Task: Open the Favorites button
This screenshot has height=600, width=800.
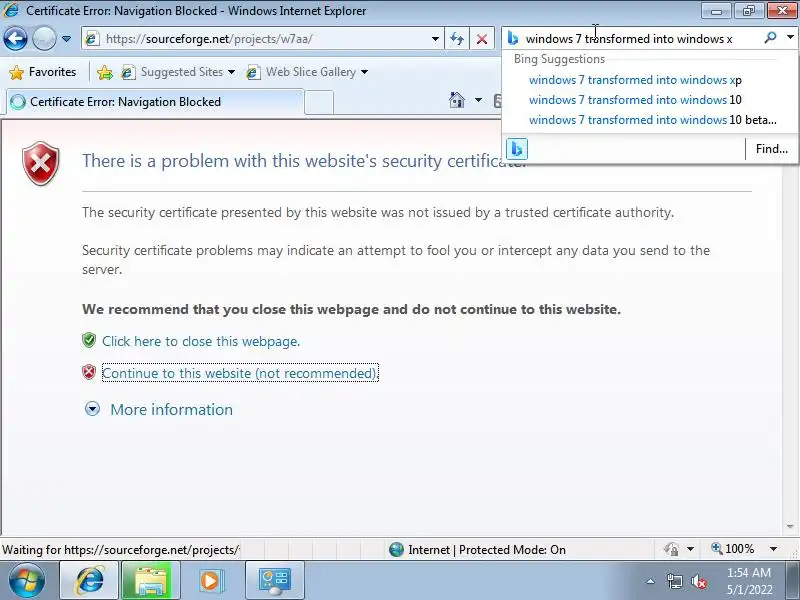Action: (x=43, y=72)
